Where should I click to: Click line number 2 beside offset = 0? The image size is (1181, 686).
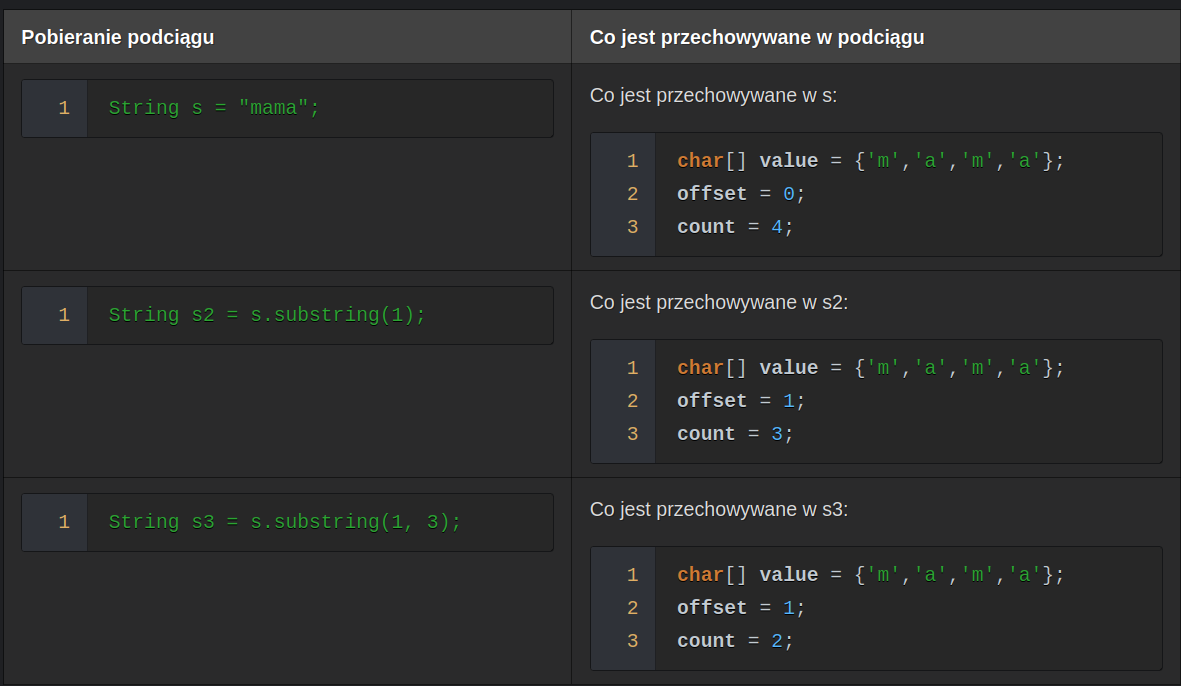click(632, 194)
